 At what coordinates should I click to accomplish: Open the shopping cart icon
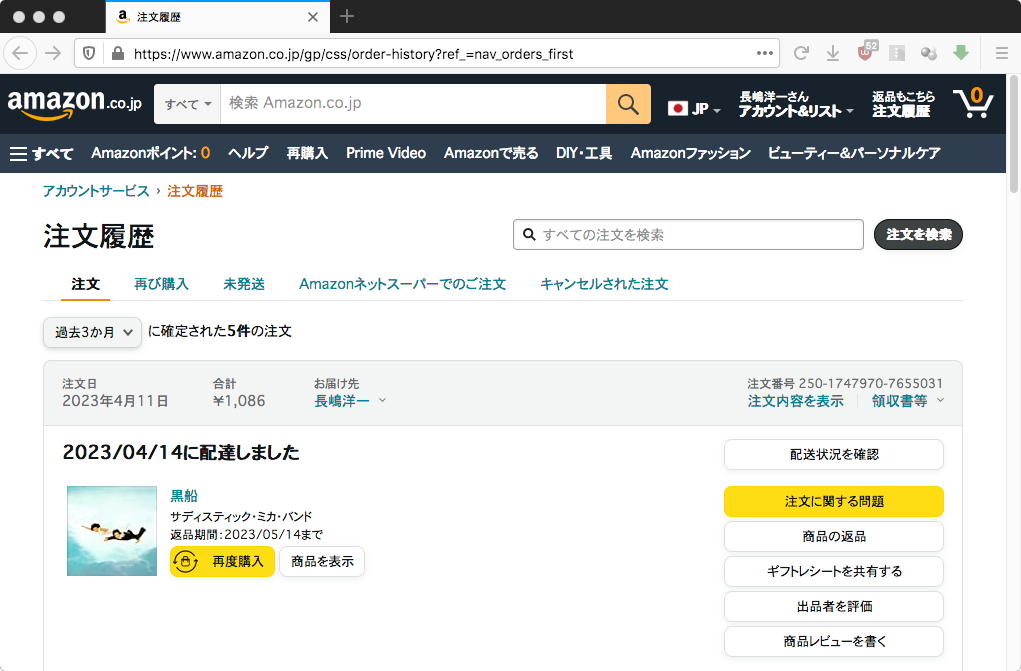pyautogui.click(x=973, y=104)
